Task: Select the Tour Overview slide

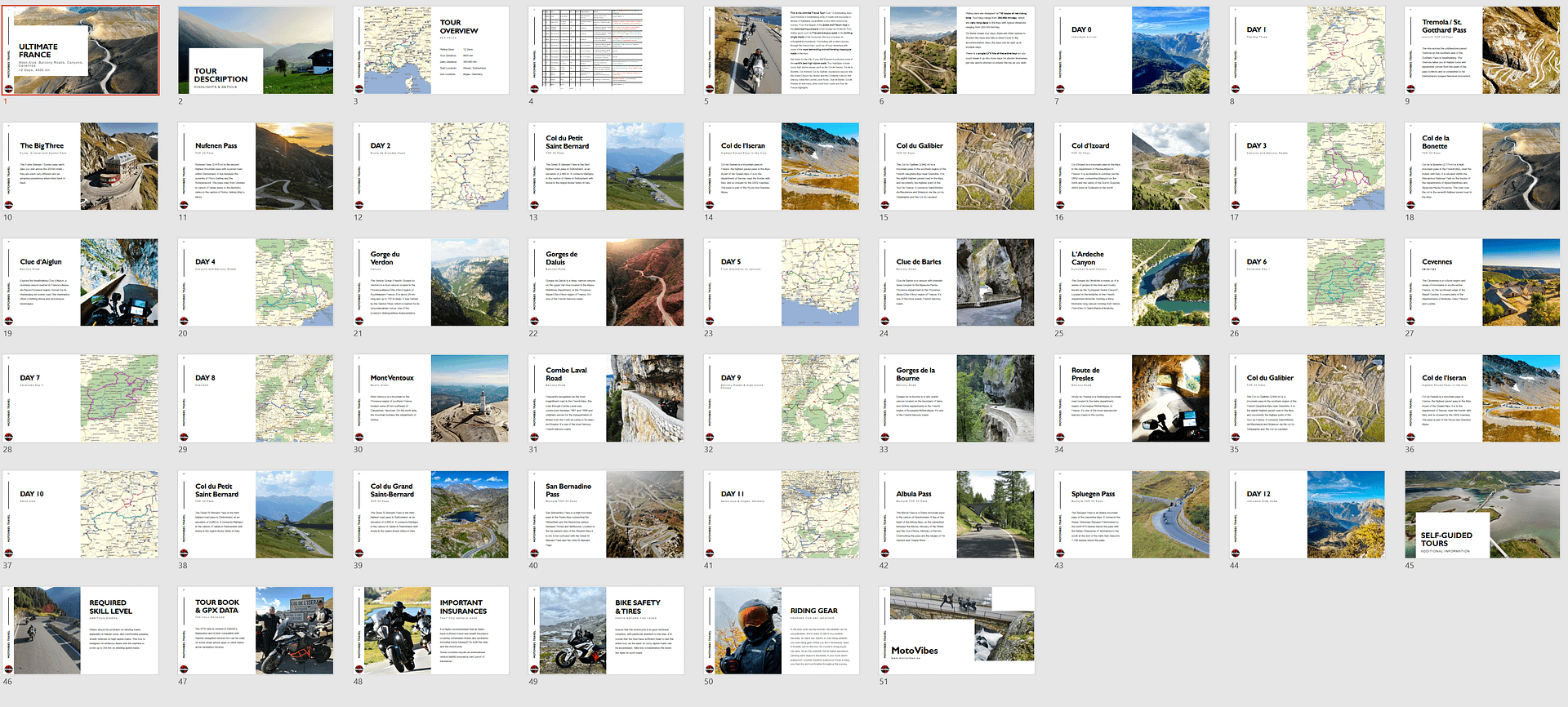Action: 431,51
